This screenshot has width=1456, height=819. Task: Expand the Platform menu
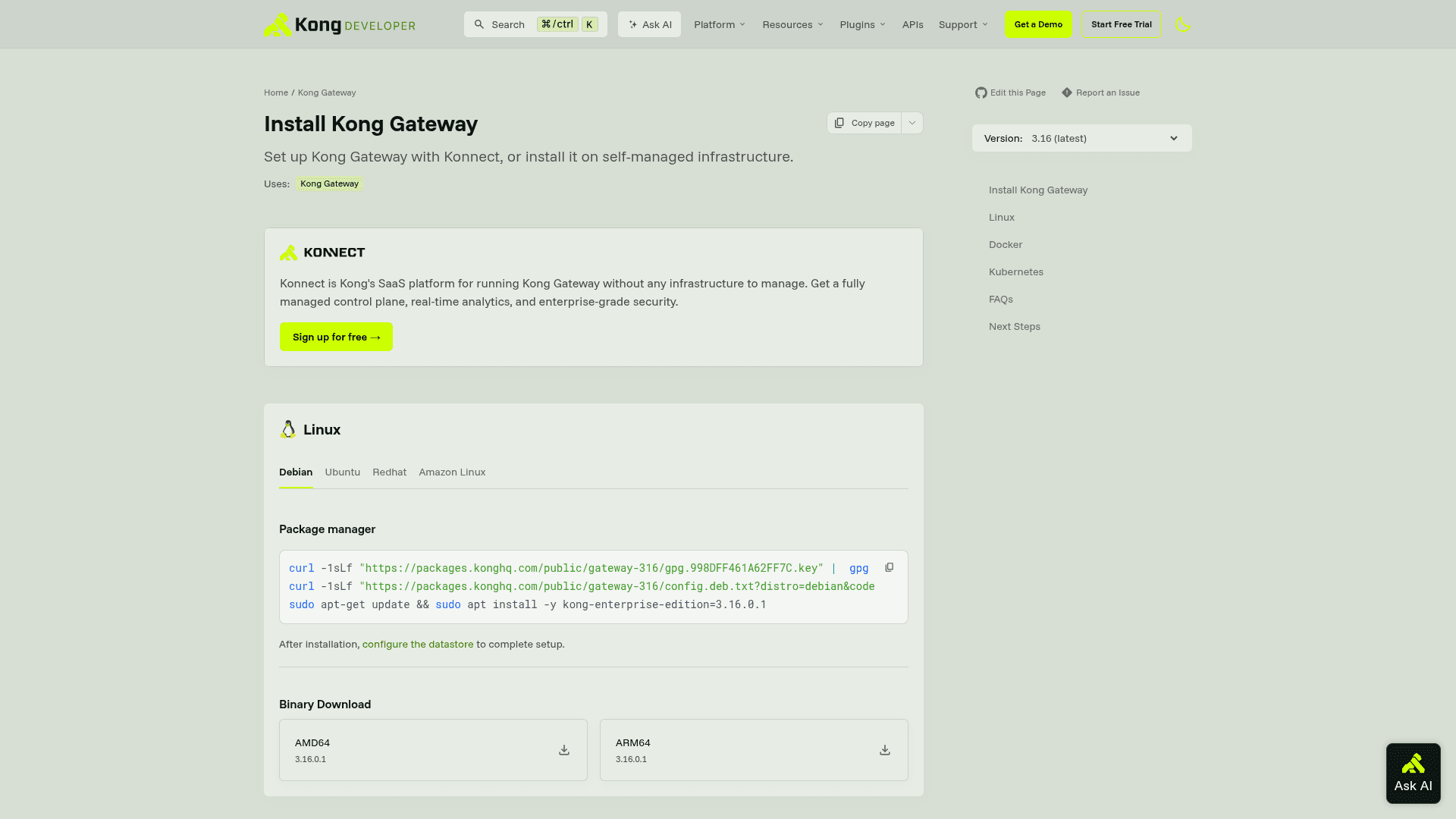click(x=720, y=24)
